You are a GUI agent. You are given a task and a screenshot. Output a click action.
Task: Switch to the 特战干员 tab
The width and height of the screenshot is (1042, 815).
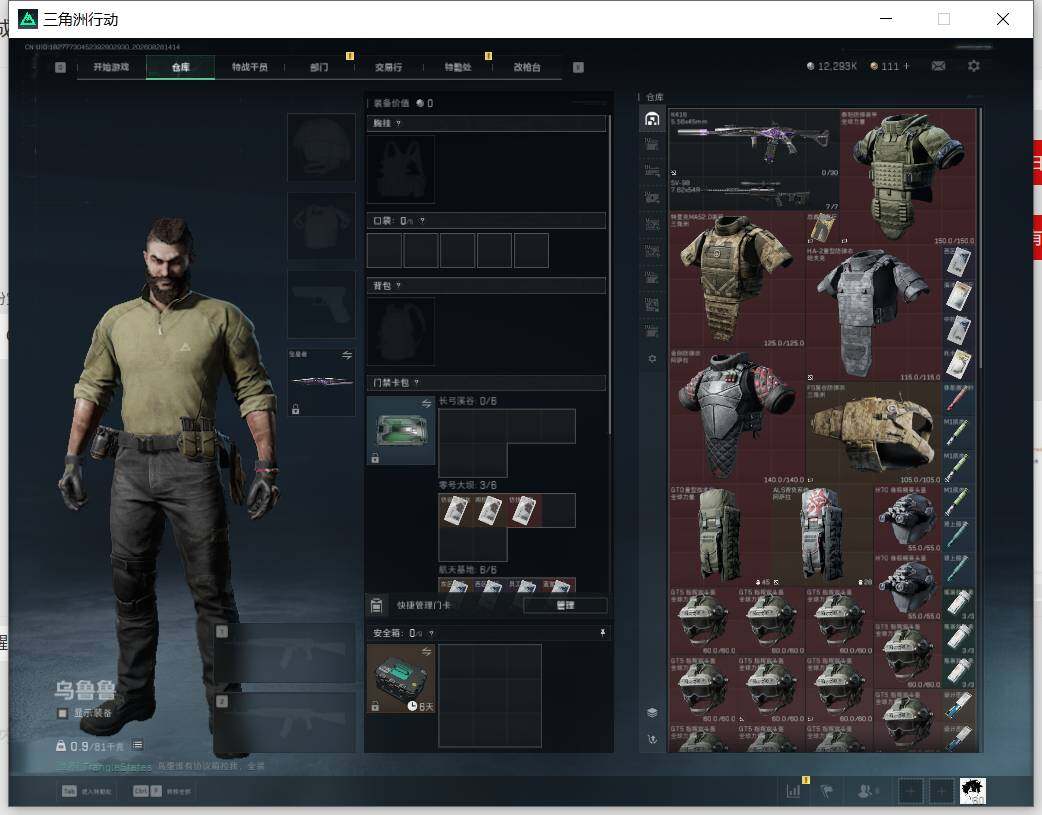(250, 67)
